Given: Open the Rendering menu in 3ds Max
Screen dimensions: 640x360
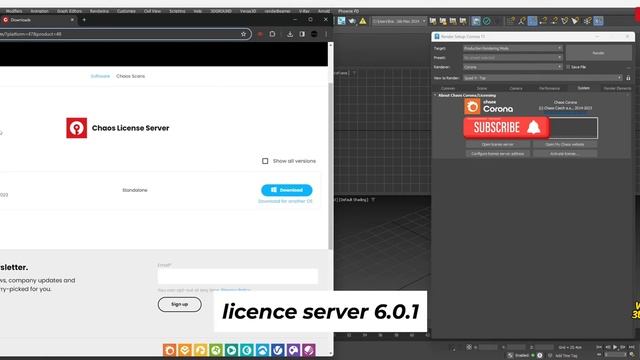Looking at the screenshot, I should (x=99, y=11).
